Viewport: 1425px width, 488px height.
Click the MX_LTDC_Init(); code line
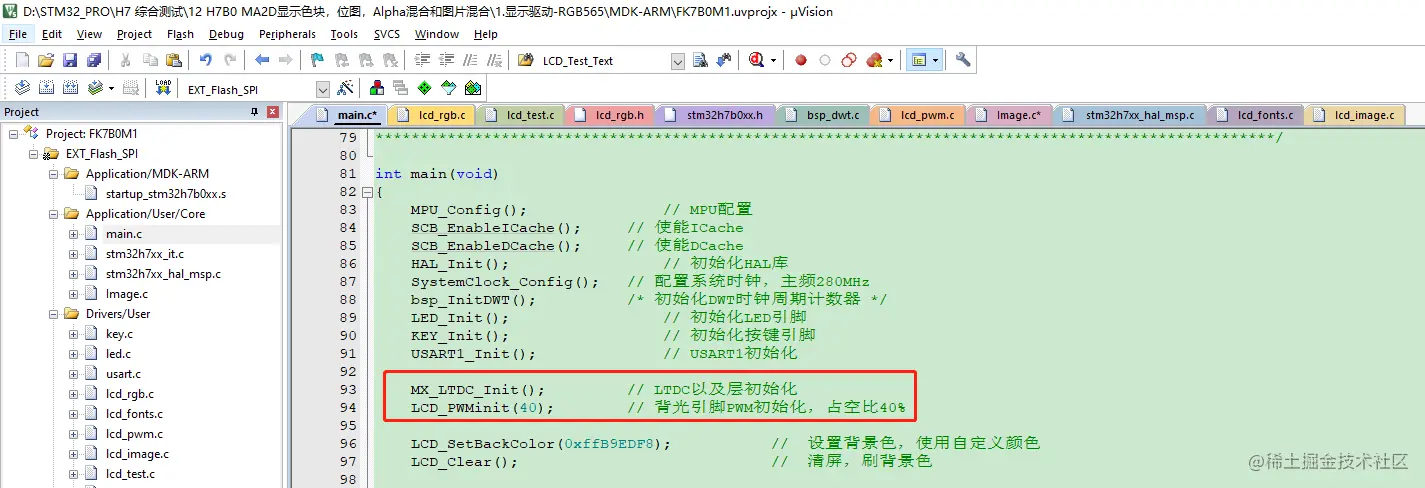478,389
